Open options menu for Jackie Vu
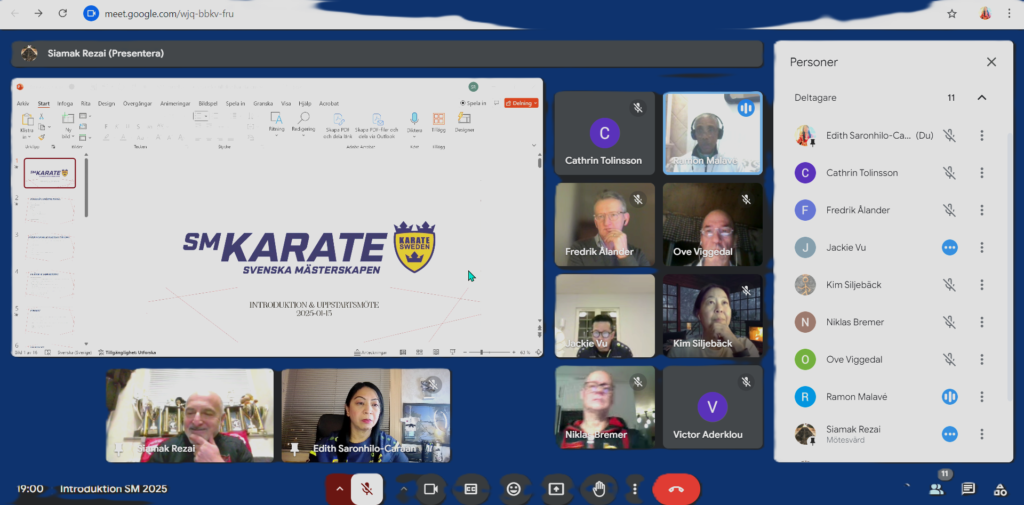Screen dimensions: 1024x505 point(982,248)
